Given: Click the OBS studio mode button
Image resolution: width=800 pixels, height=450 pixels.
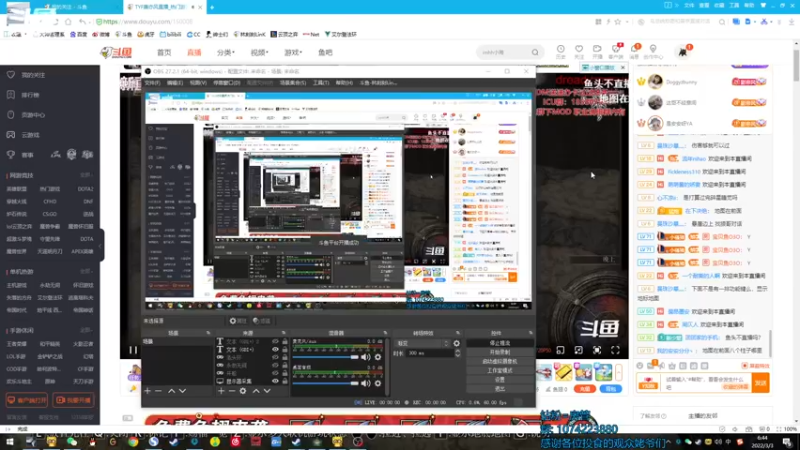Looking at the screenshot, I should click(499, 370).
